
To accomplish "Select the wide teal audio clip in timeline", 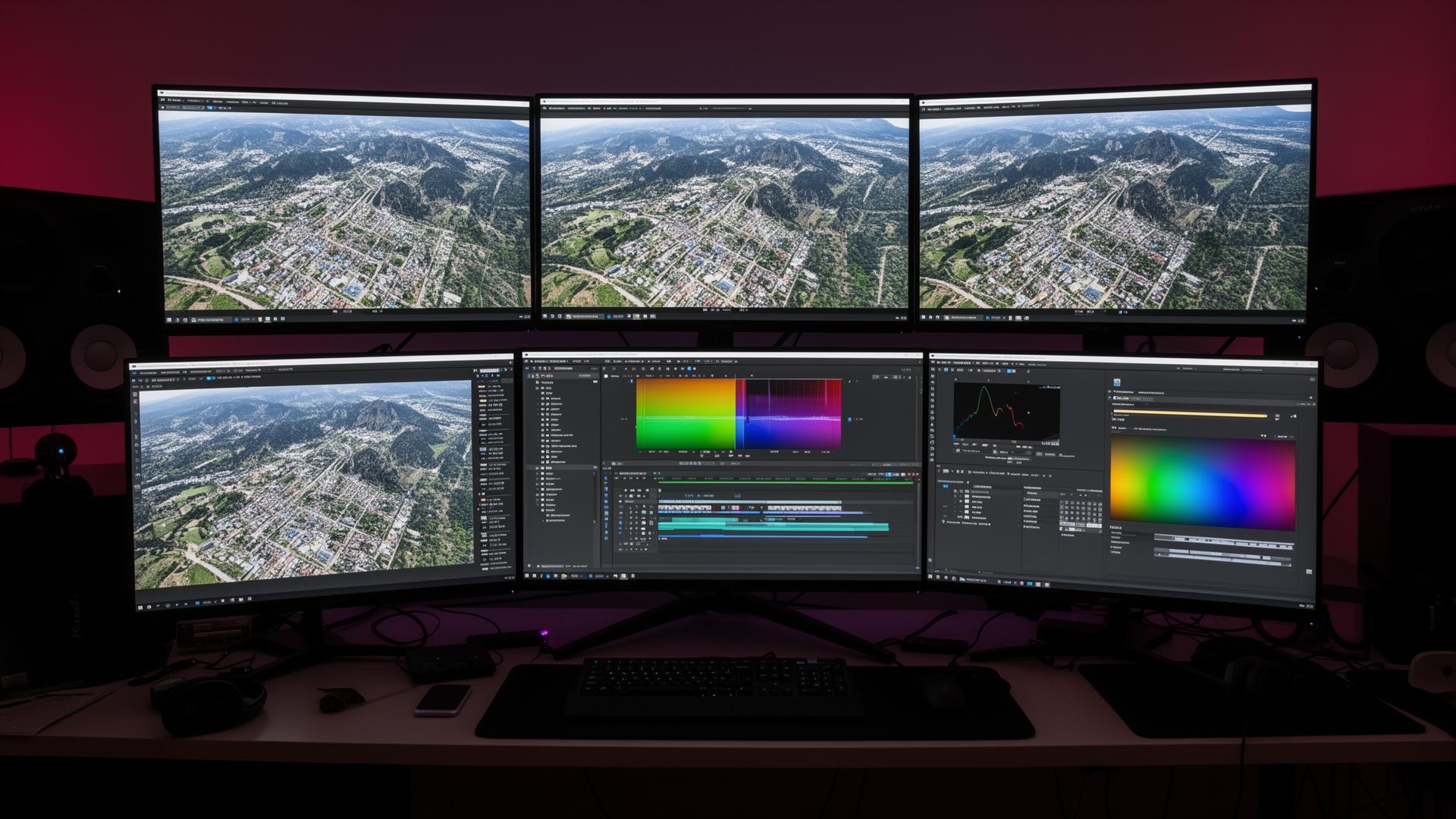I will tap(773, 527).
